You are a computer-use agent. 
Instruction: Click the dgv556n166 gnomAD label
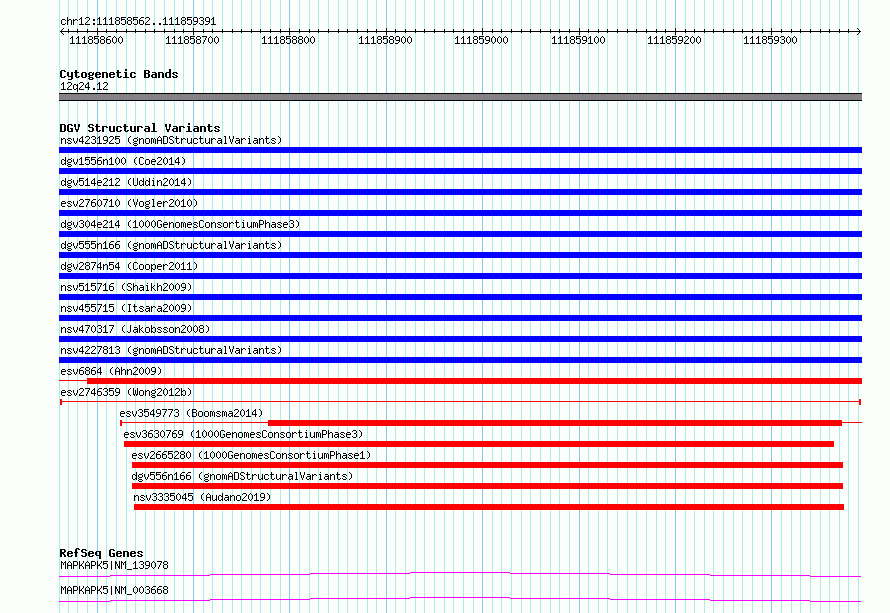242,476
